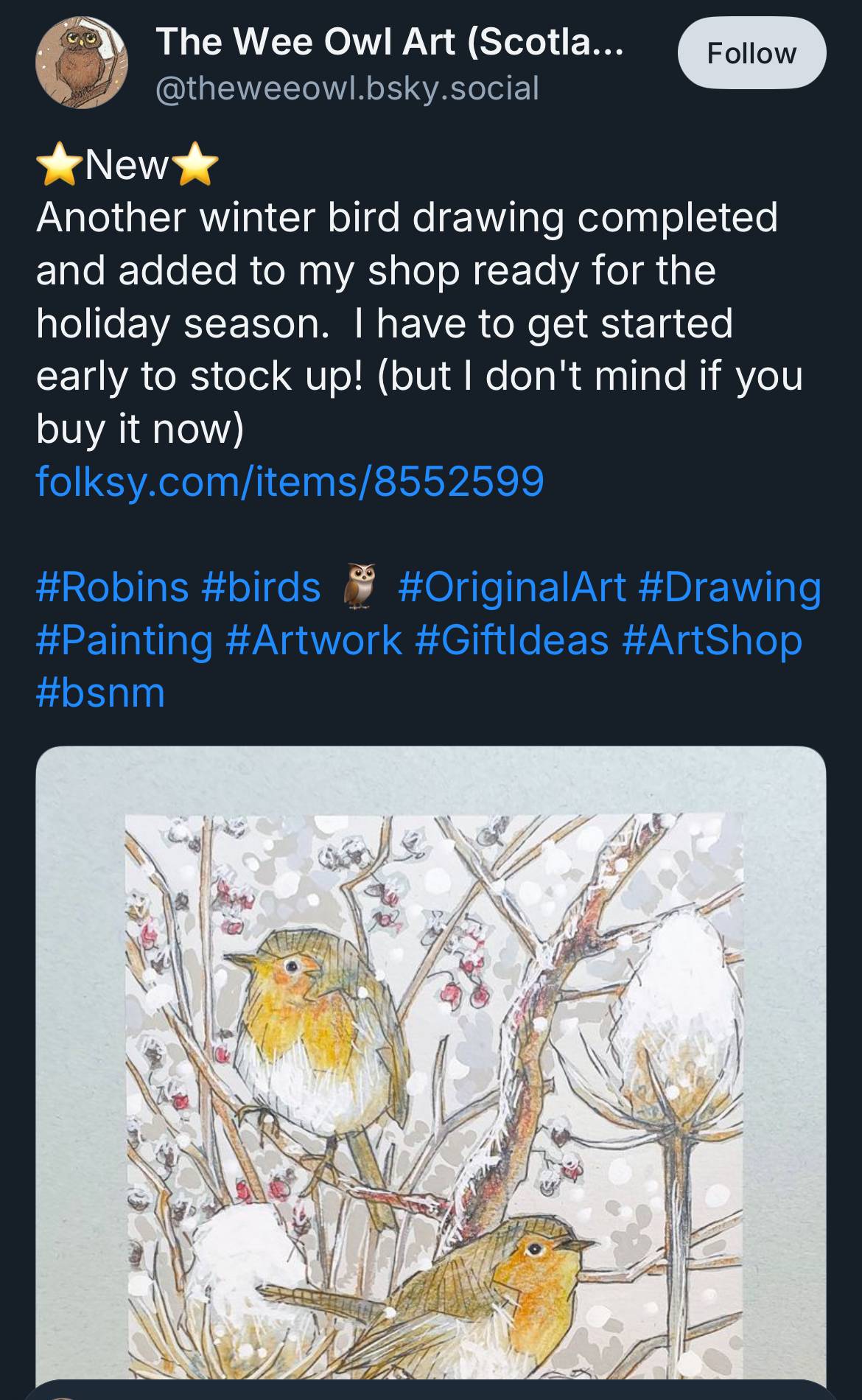This screenshot has width=862, height=1400.
Task: Visit the #ArtShop hashtag
Action: [712, 640]
